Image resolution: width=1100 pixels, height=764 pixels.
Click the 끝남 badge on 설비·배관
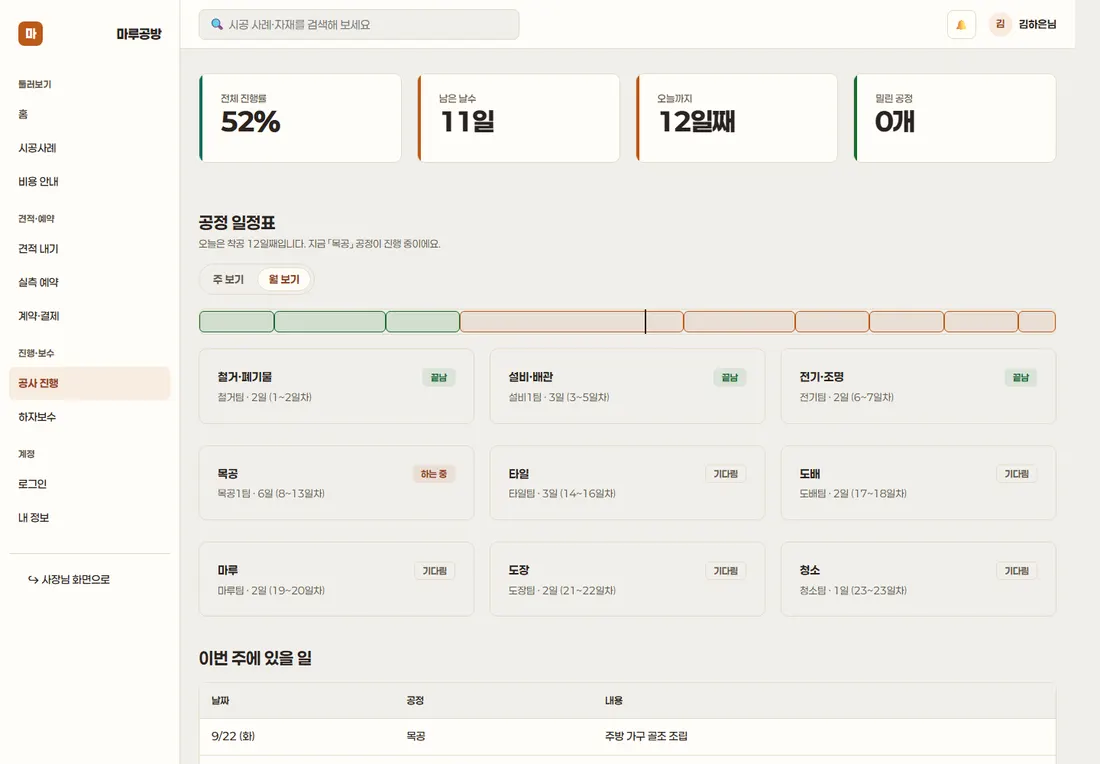[x=730, y=377]
